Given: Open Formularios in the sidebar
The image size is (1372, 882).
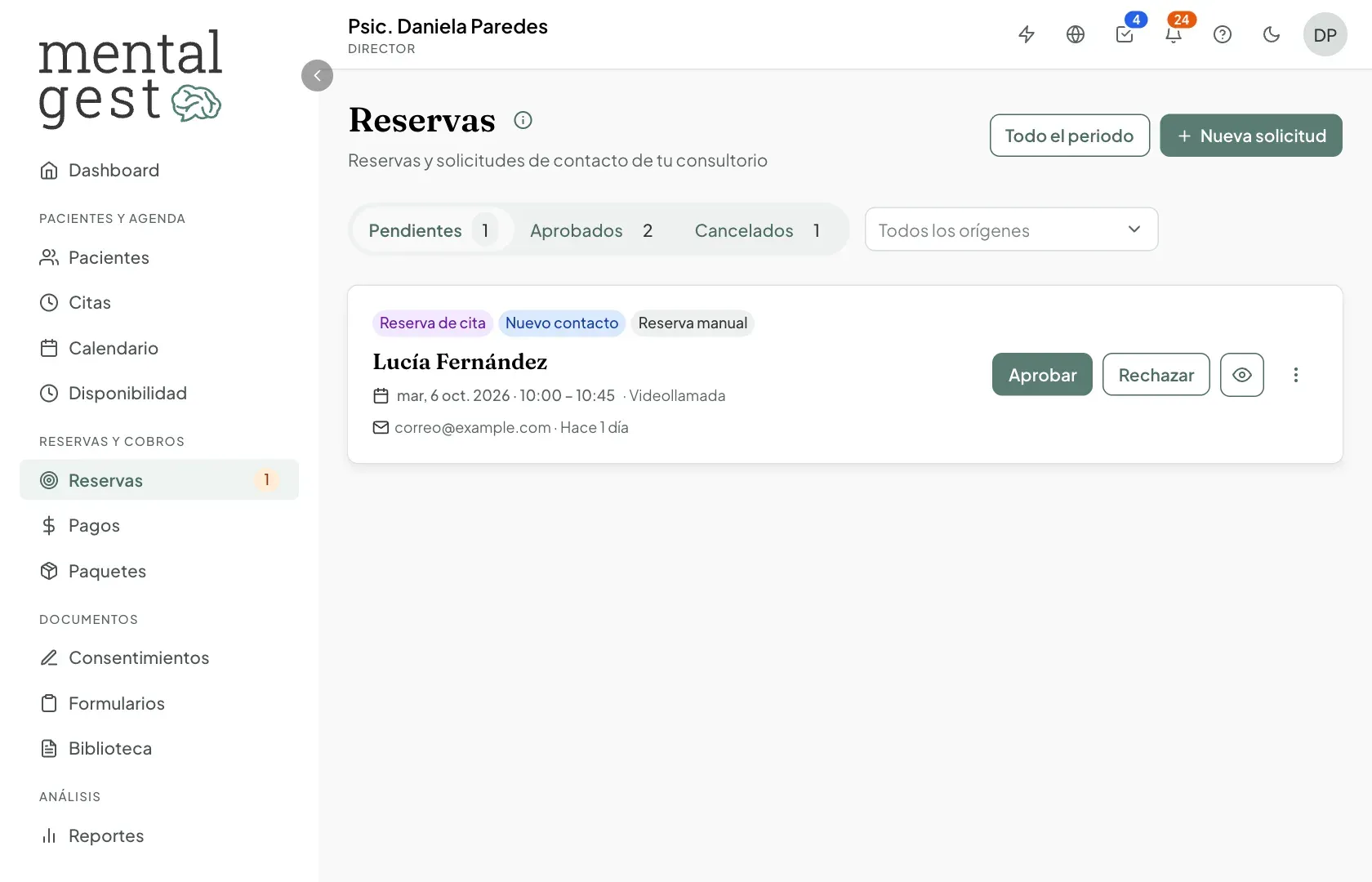Looking at the screenshot, I should click(159, 703).
